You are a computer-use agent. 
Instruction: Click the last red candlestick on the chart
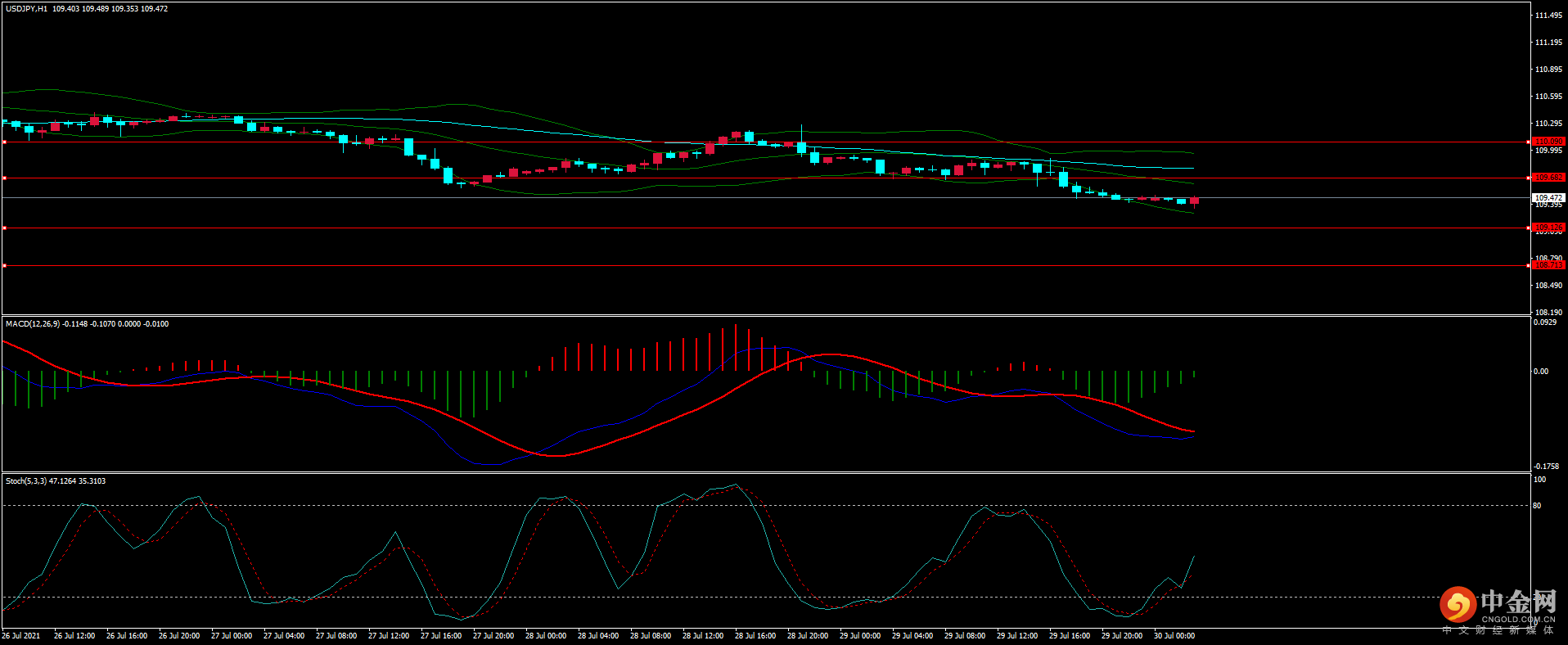1194,201
